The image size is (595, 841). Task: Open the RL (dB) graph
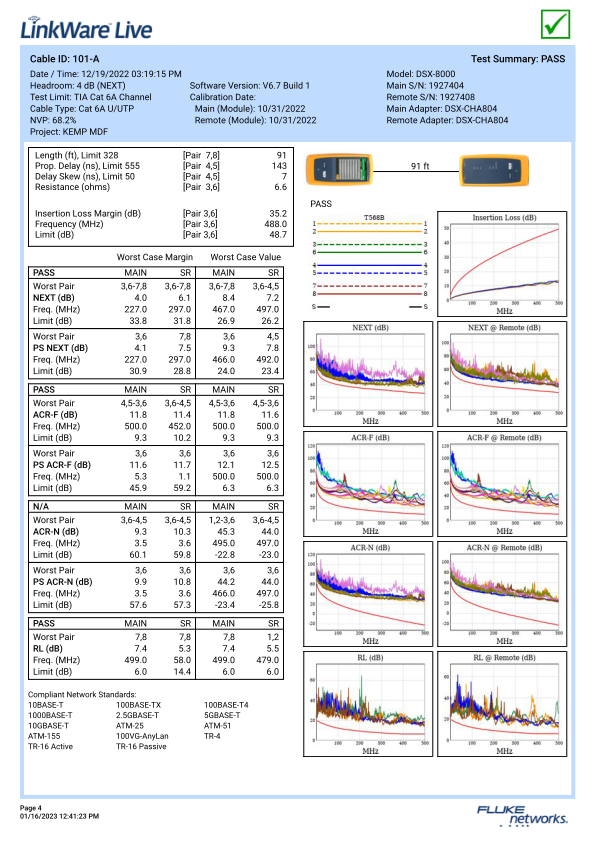pos(368,704)
